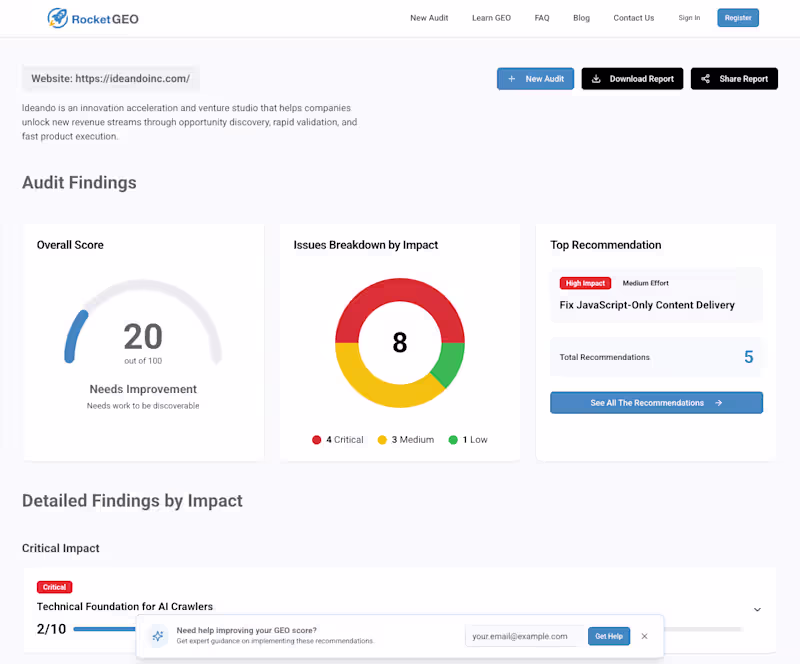Open the Learn GEO menu item
Screen dimensions: 800x664
coord(491,18)
